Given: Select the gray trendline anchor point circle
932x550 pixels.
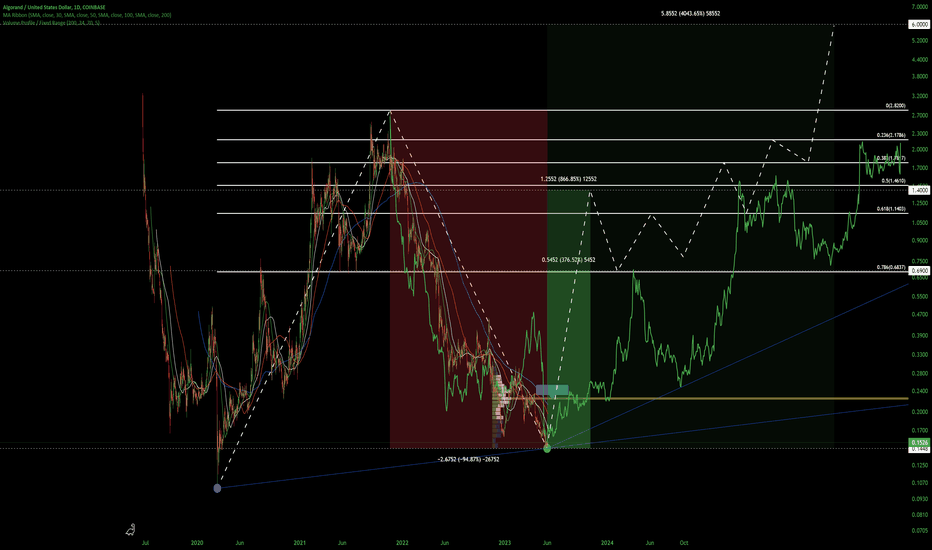Looking at the screenshot, I should [x=217, y=488].
